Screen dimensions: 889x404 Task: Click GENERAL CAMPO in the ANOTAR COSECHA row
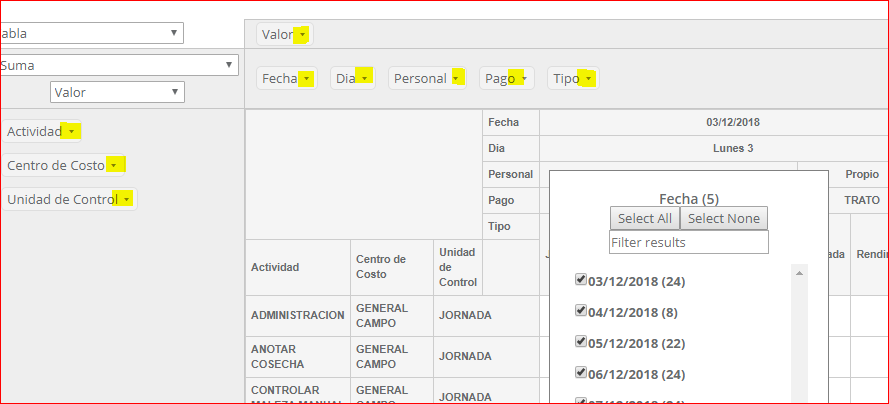point(392,357)
